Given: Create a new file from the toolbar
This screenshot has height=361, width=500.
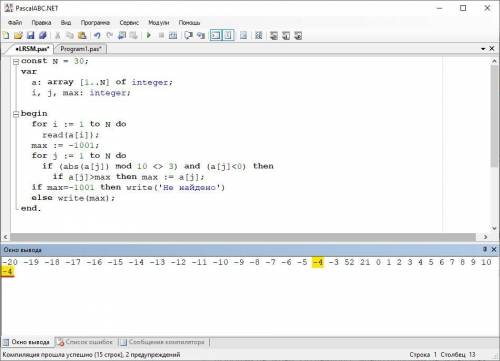Looking at the screenshot, I should click(x=6, y=35).
